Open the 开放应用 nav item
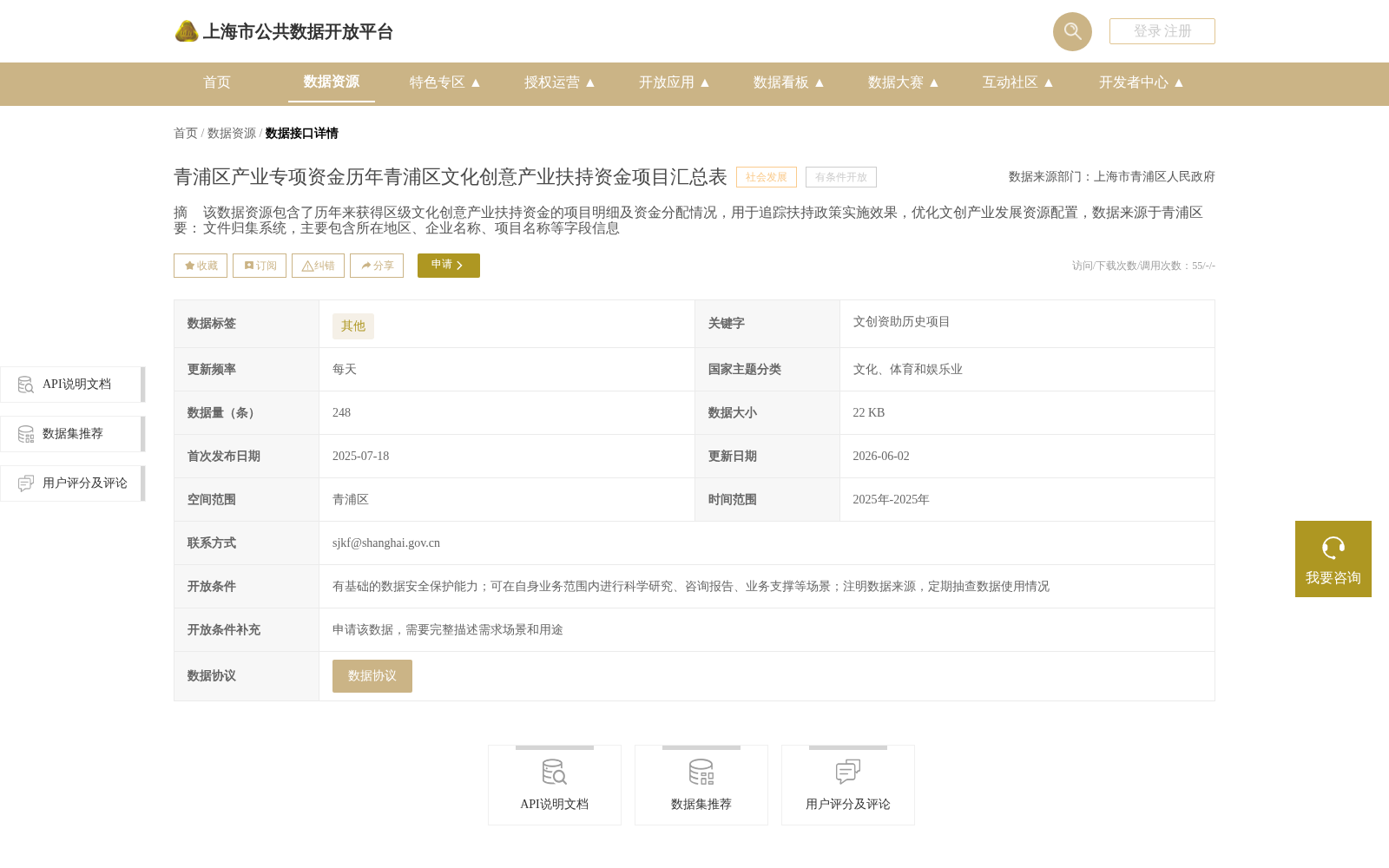This screenshot has width=1389, height=868. click(x=667, y=82)
